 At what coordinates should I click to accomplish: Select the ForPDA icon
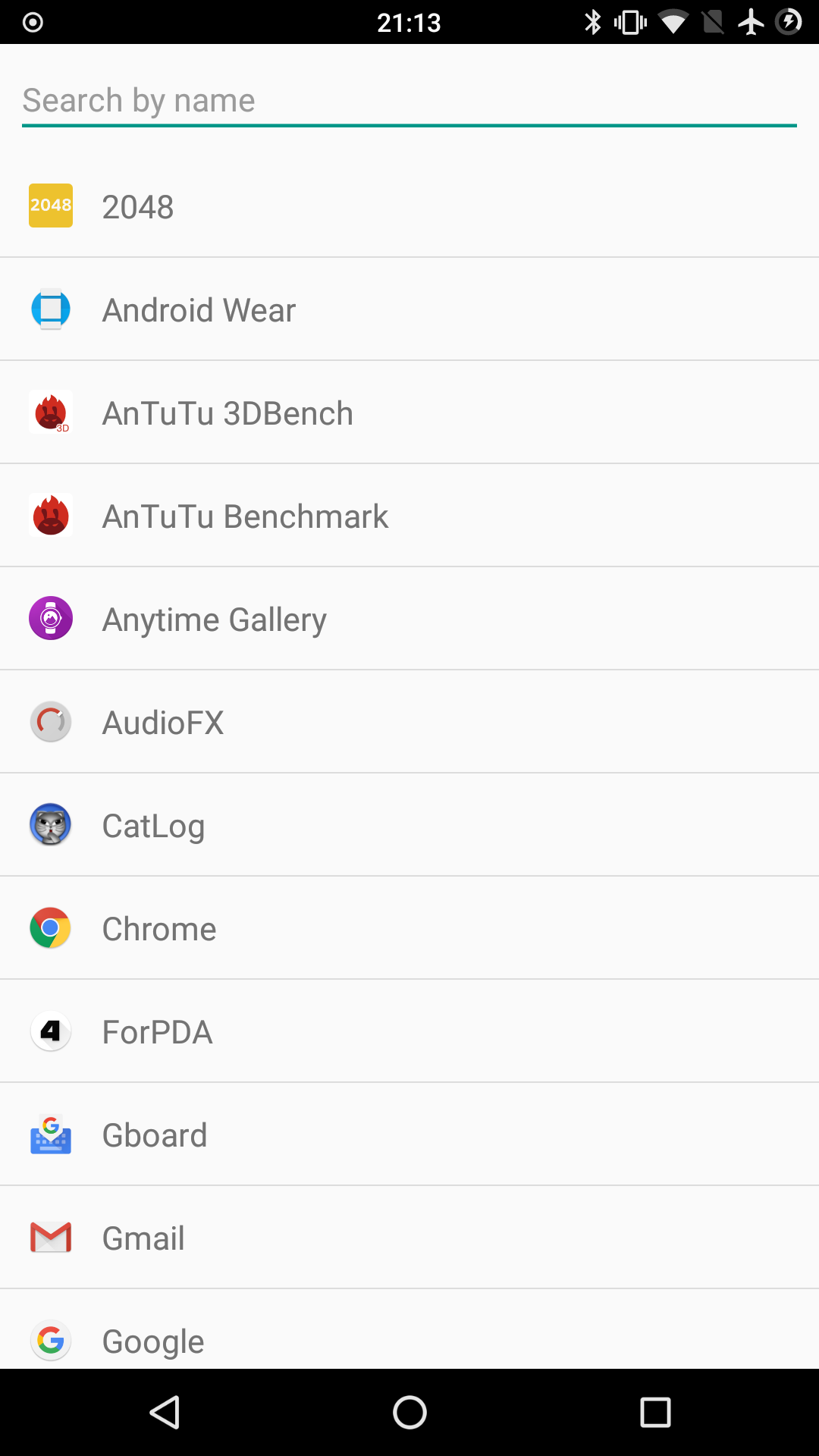coord(51,1031)
